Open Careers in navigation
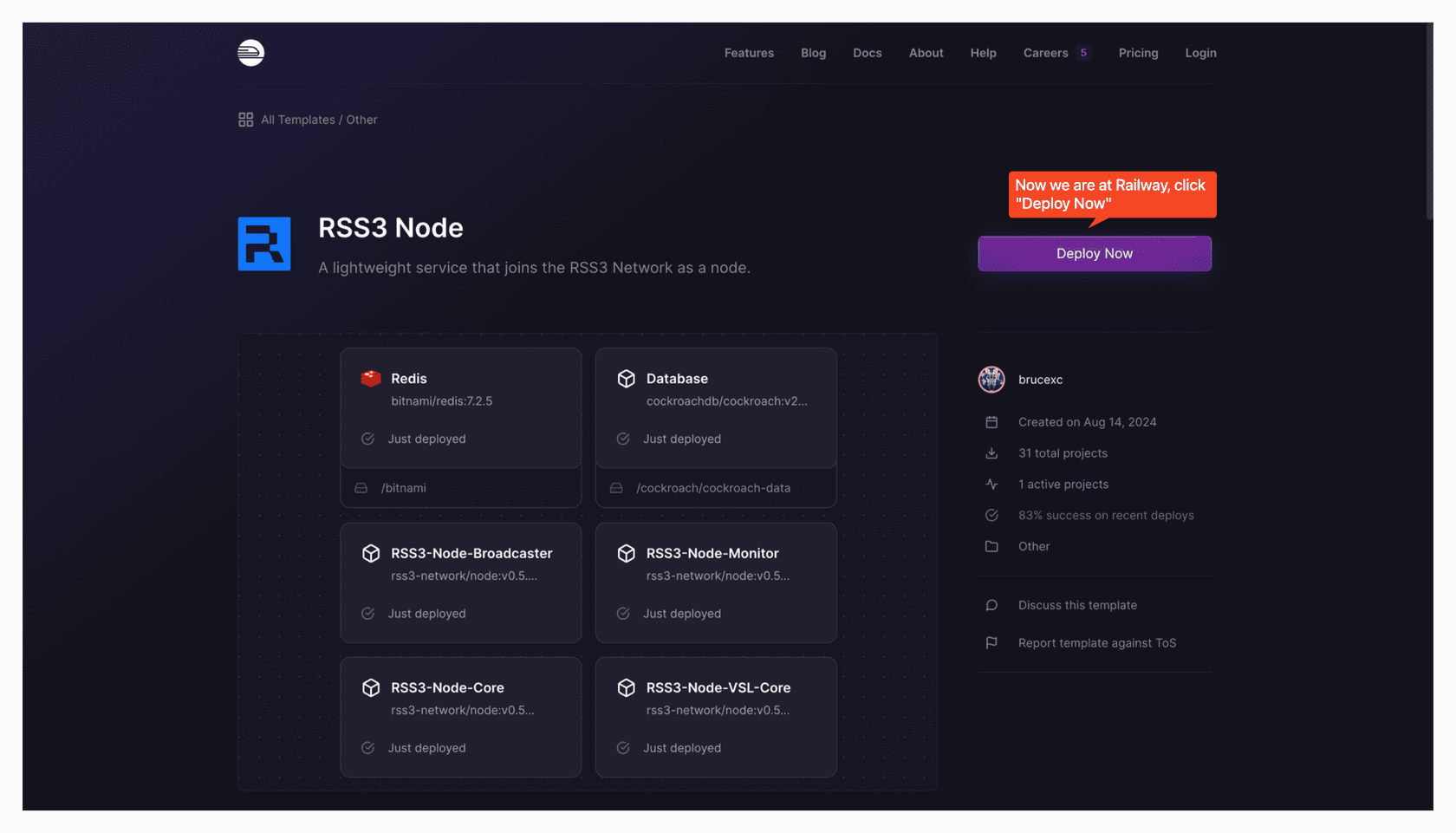The width and height of the screenshot is (1456, 833). point(1045,53)
